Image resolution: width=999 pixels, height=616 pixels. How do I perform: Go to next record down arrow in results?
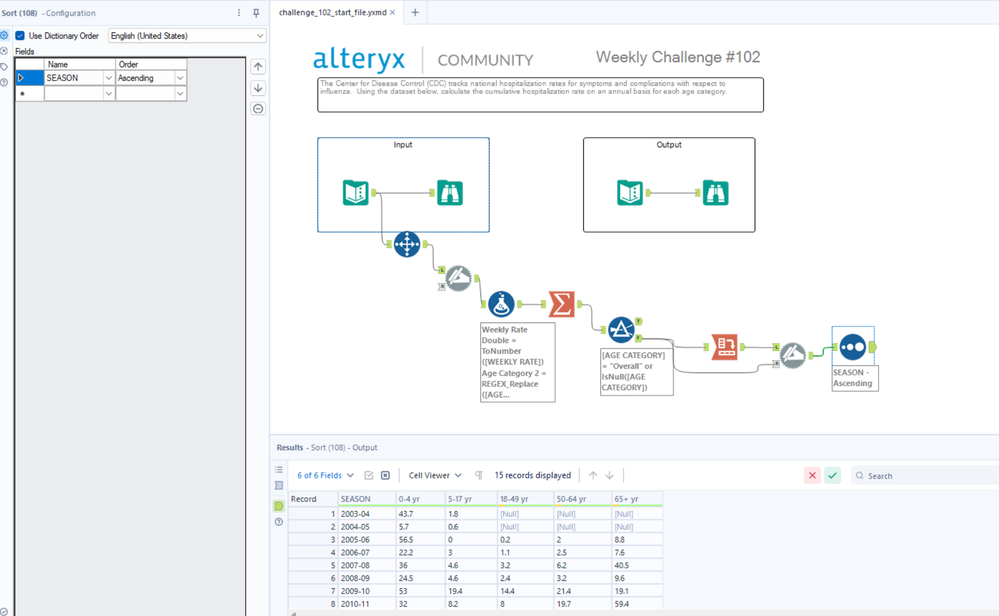point(610,475)
